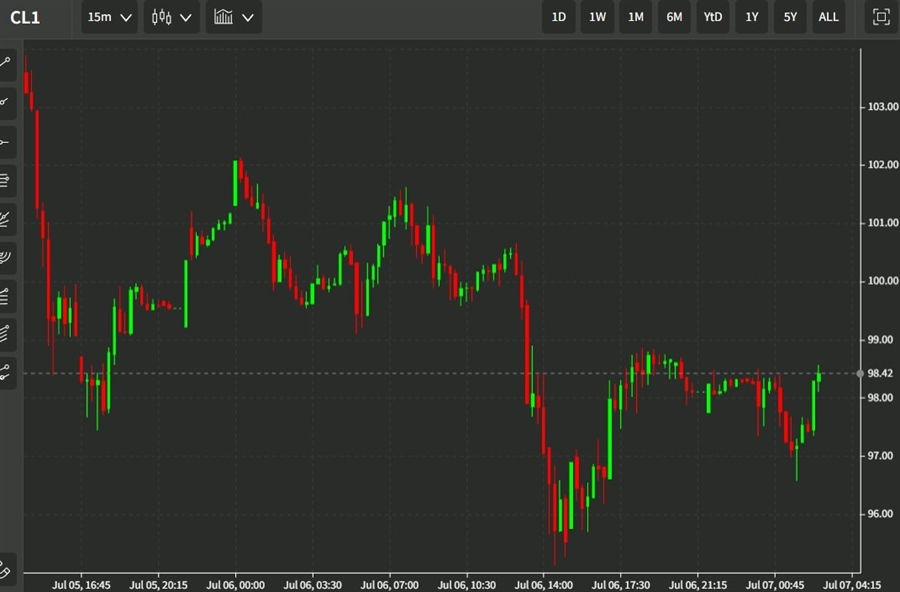The width and height of the screenshot is (900, 592).
Task: Click the Jul 05, 20:15 time label
Action: coord(158,585)
